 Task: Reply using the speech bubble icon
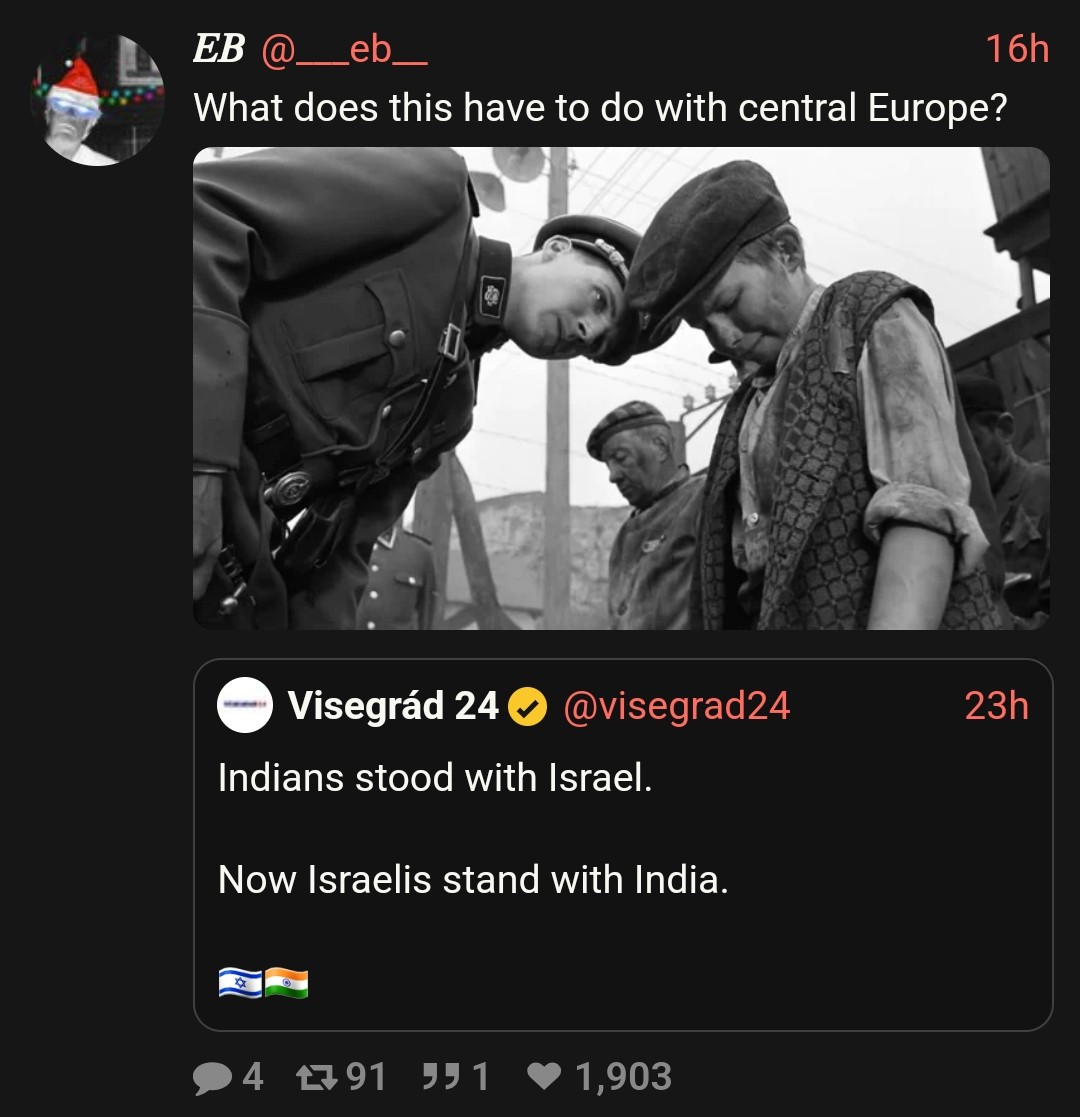tap(211, 1077)
